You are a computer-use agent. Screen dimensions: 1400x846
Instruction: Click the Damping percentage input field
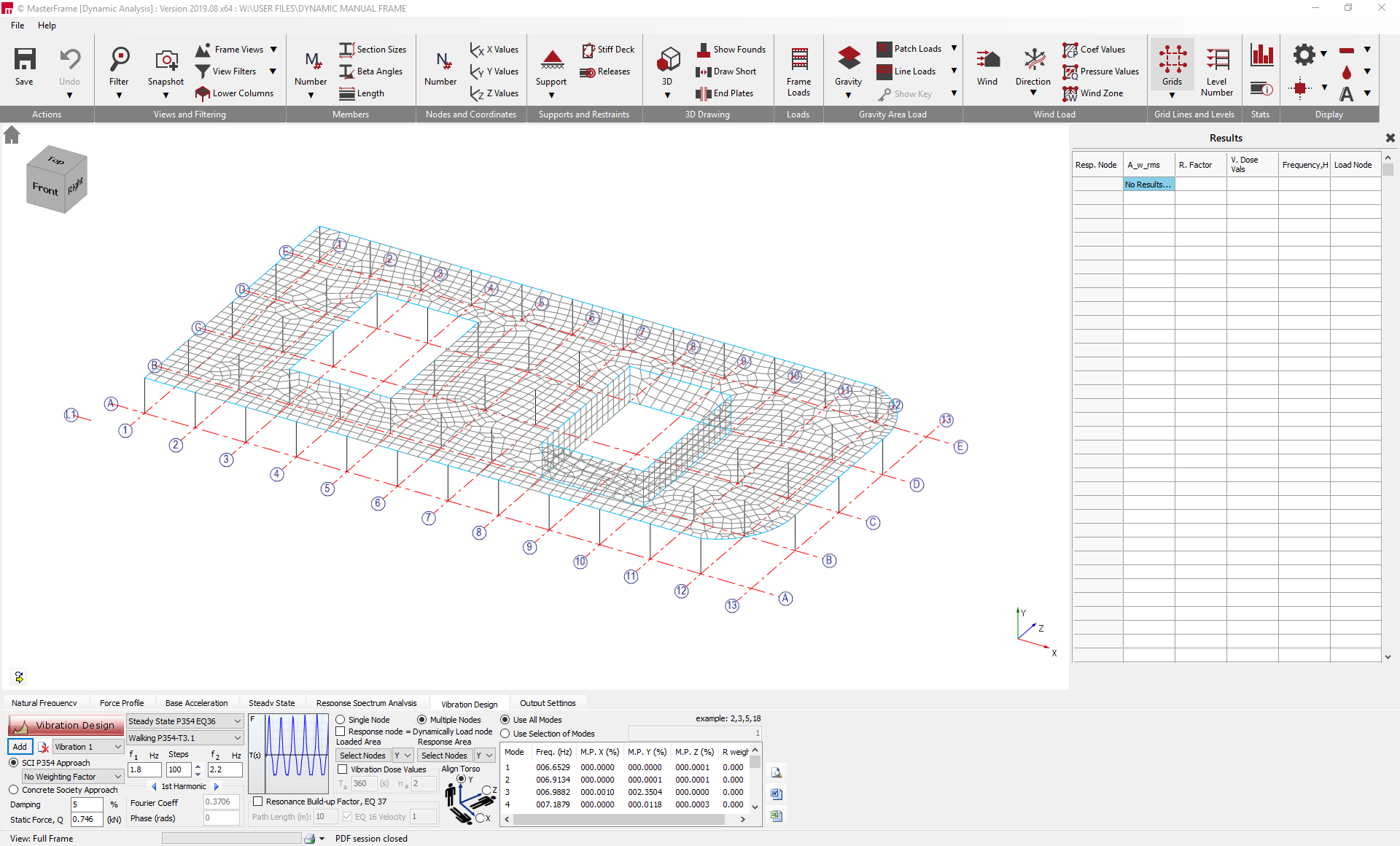pyautogui.click(x=86, y=804)
